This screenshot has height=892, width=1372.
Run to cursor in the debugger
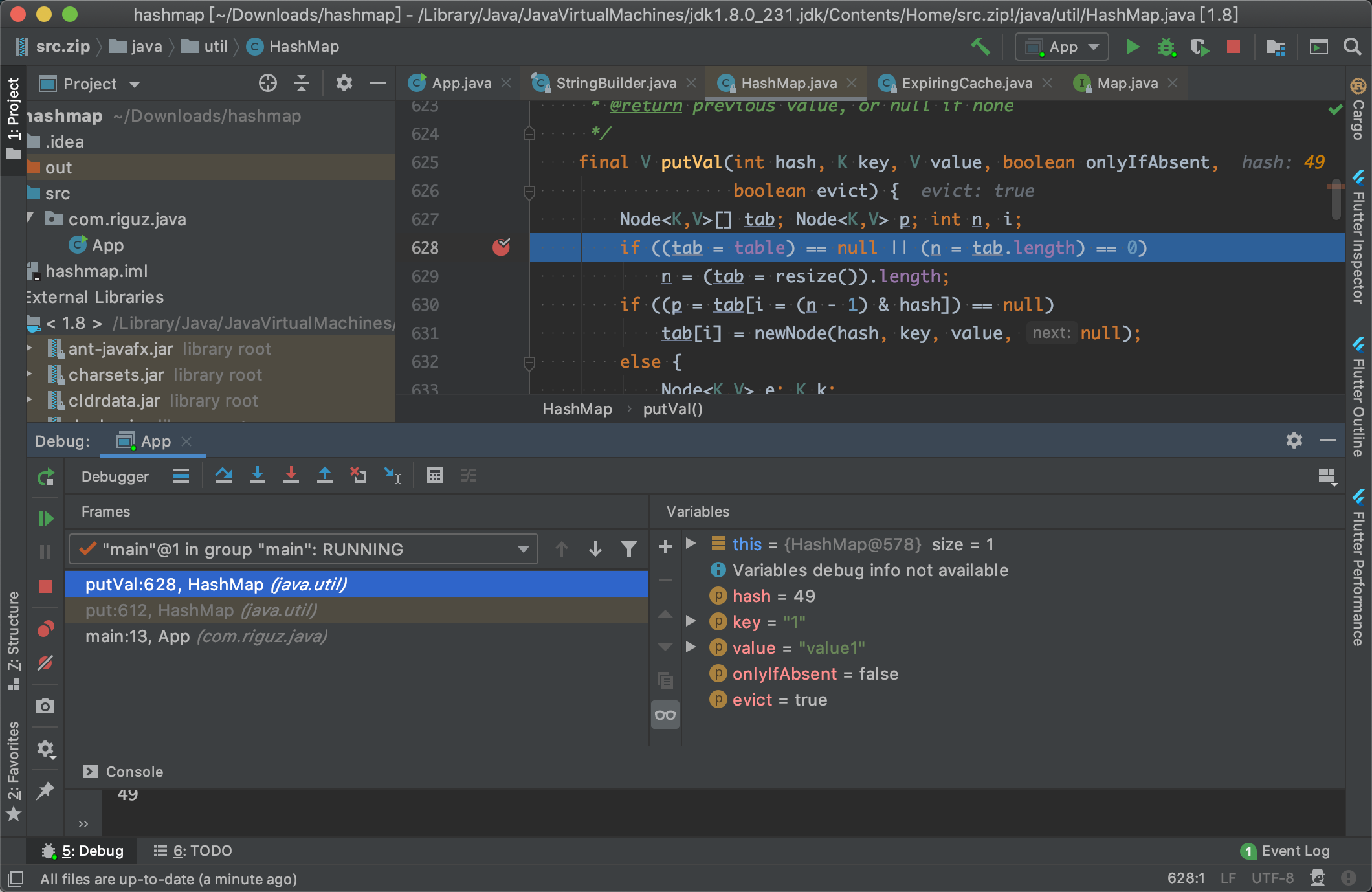pyautogui.click(x=393, y=476)
